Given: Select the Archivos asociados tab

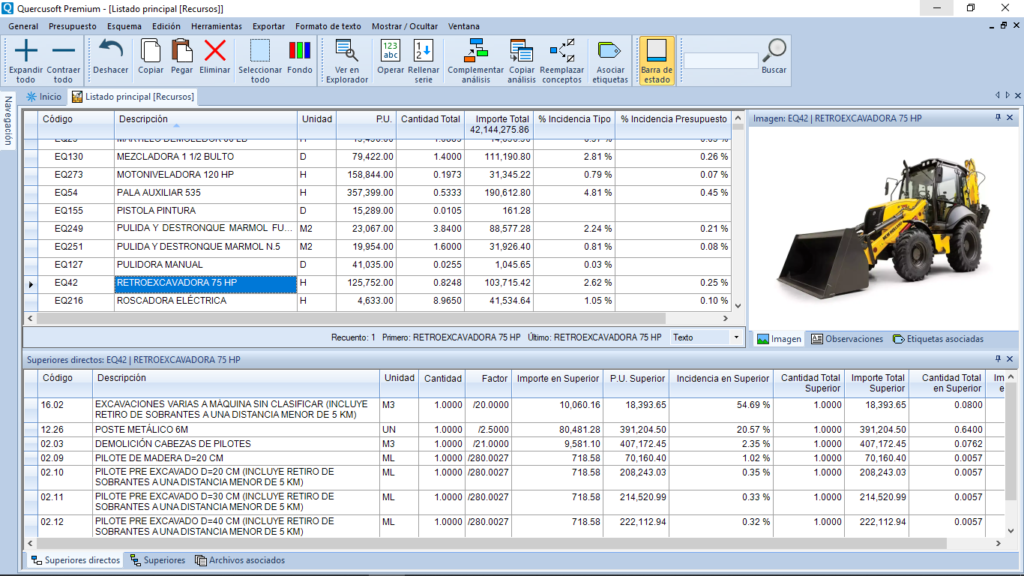Looking at the screenshot, I should pyautogui.click(x=240, y=560).
